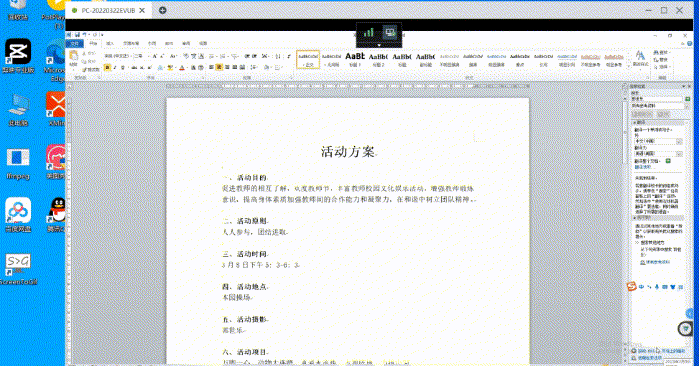Toggle the highlighted center alignment button
The image size is (699, 366).
point(219,67)
